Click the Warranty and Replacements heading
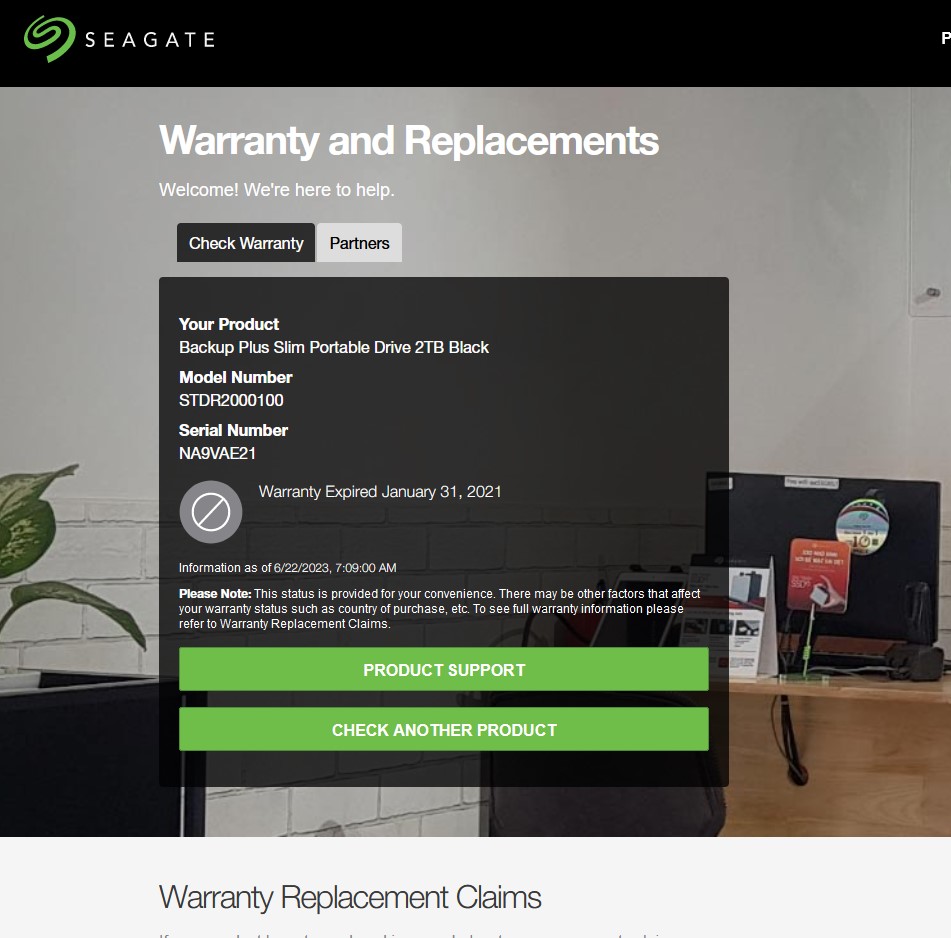This screenshot has width=951, height=938. tap(408, 141)
